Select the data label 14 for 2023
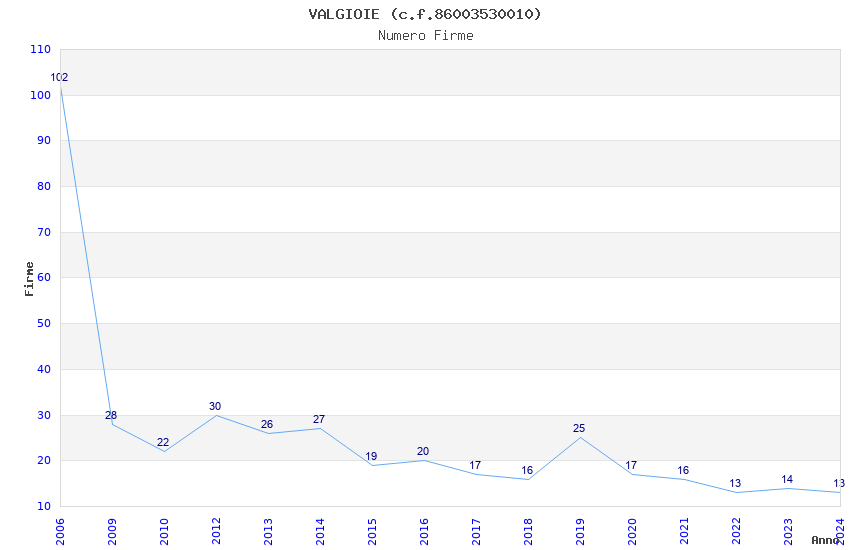The image size is (850, 550). pyautogui.click(x=787, y=480)
